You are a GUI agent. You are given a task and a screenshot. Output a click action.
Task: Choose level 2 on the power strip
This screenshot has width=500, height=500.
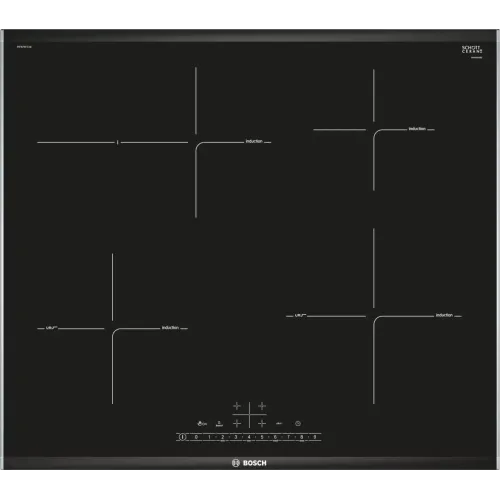click(x=222, y=437)
